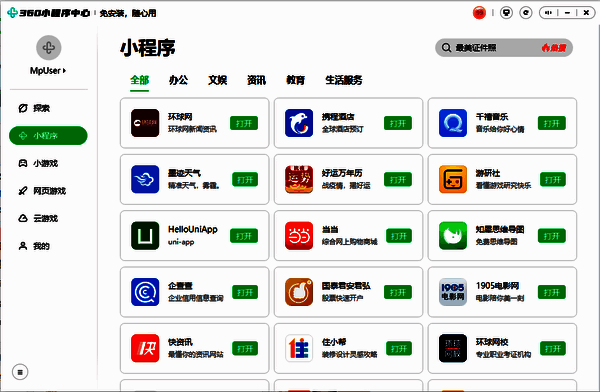The width and height of the screenshot is (600, 392).
Task: Click the title bar icon beside the red badge
Action: point(506,13)
